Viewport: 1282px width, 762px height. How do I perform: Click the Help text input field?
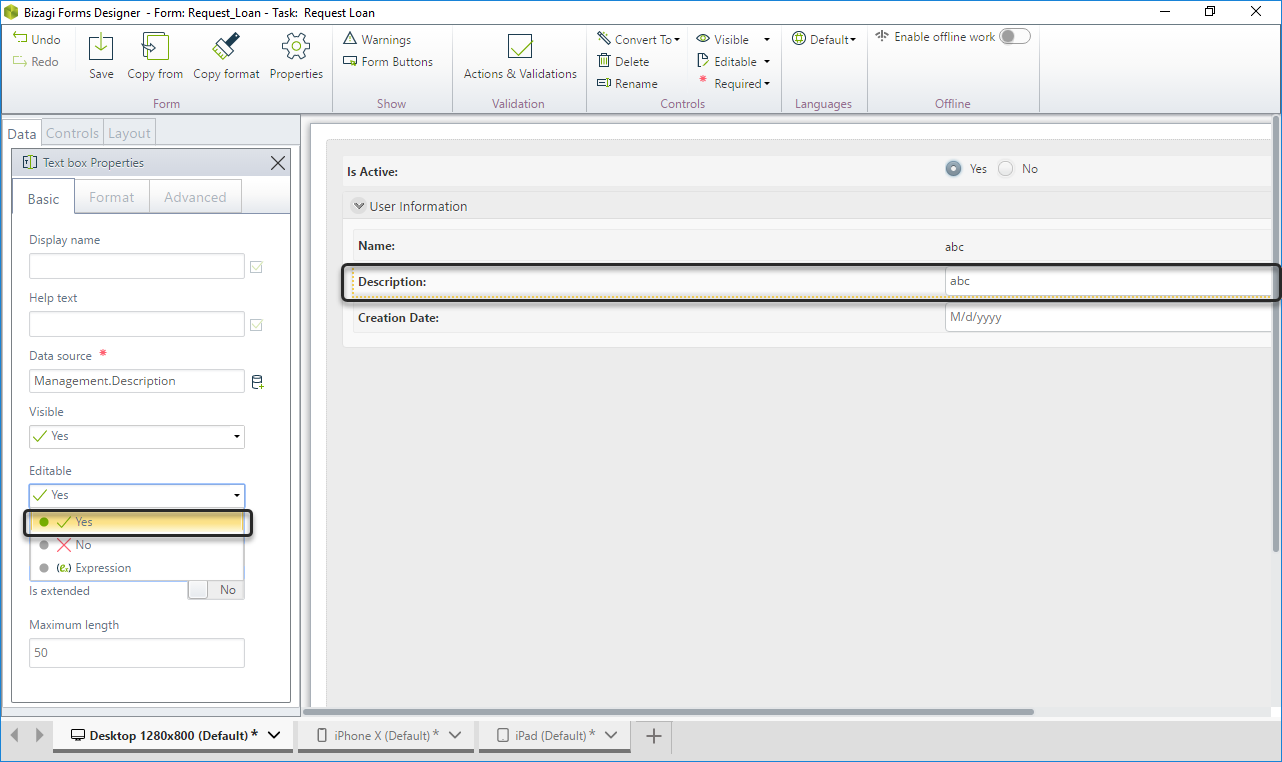(x=137, y=324)
